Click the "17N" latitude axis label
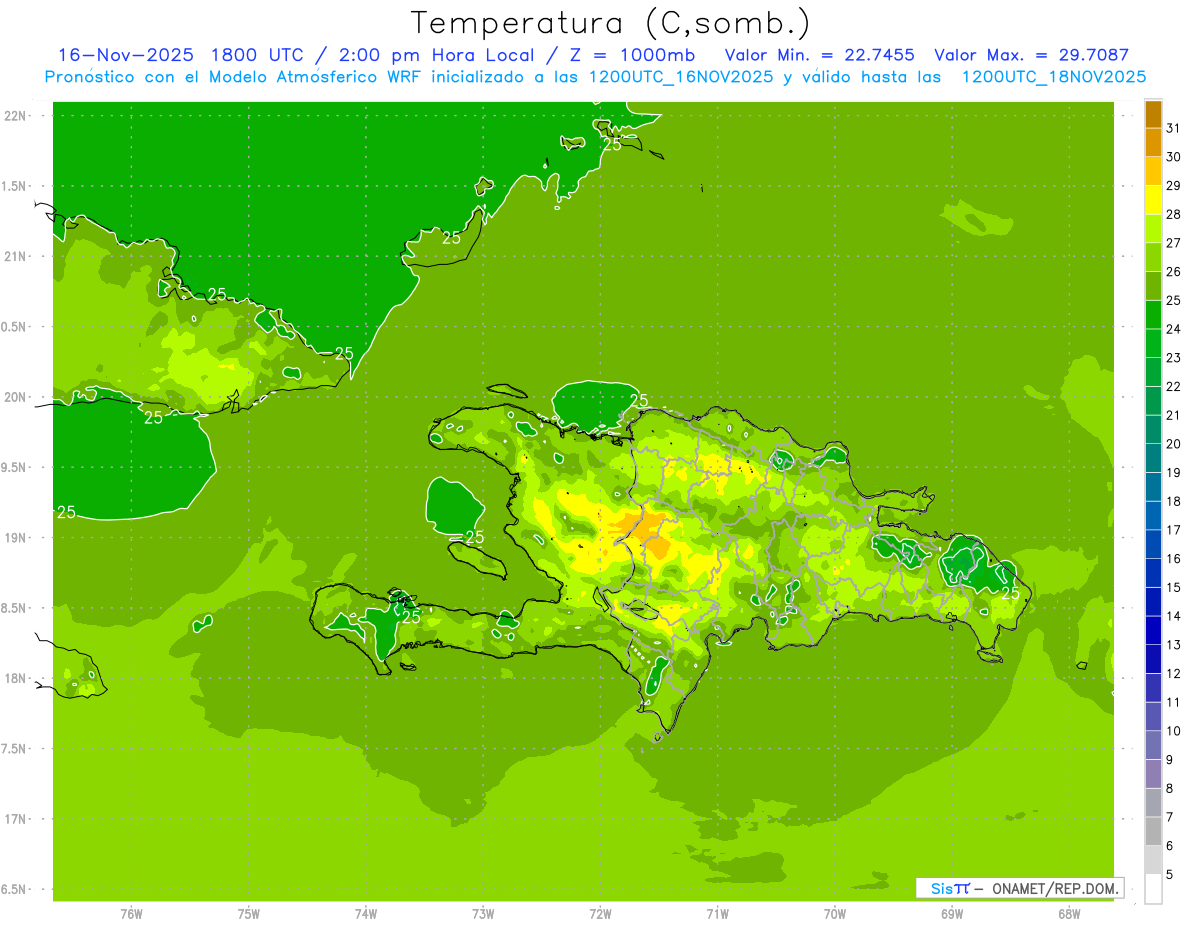Image resolution: width=1200 pixels, height=927 pixels. pos(16,819)
